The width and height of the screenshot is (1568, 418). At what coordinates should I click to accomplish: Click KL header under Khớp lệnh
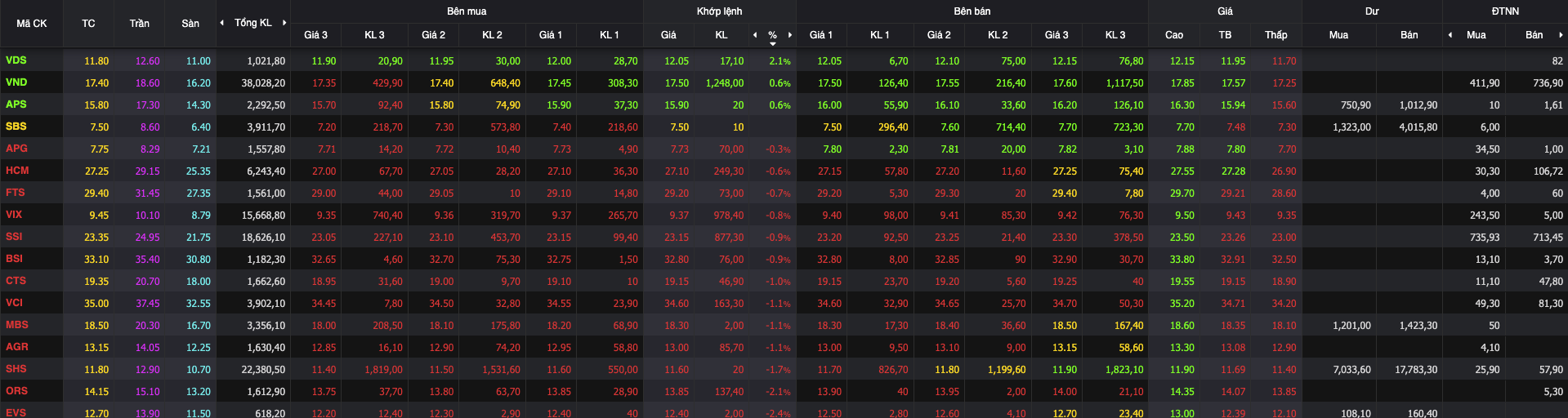[x=721, y=35]
